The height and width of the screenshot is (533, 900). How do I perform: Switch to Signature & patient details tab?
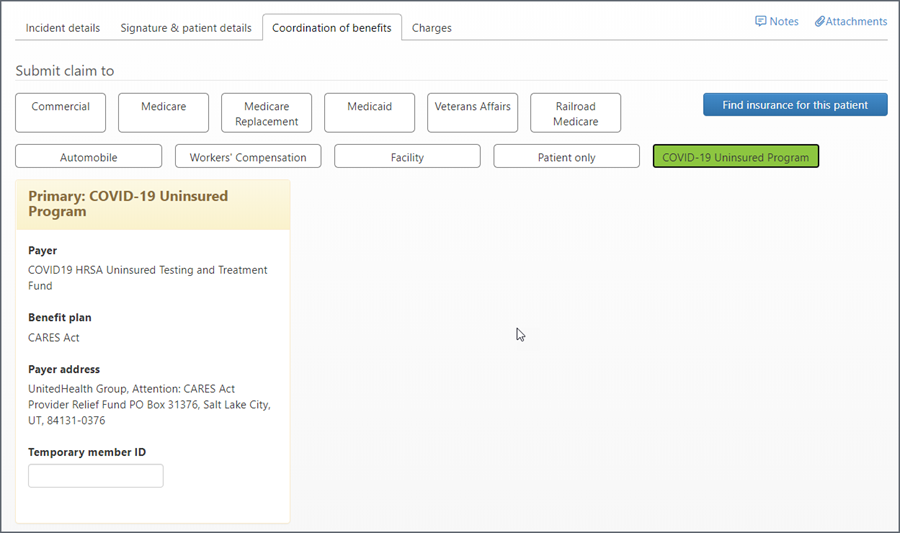tap(186, 28)
